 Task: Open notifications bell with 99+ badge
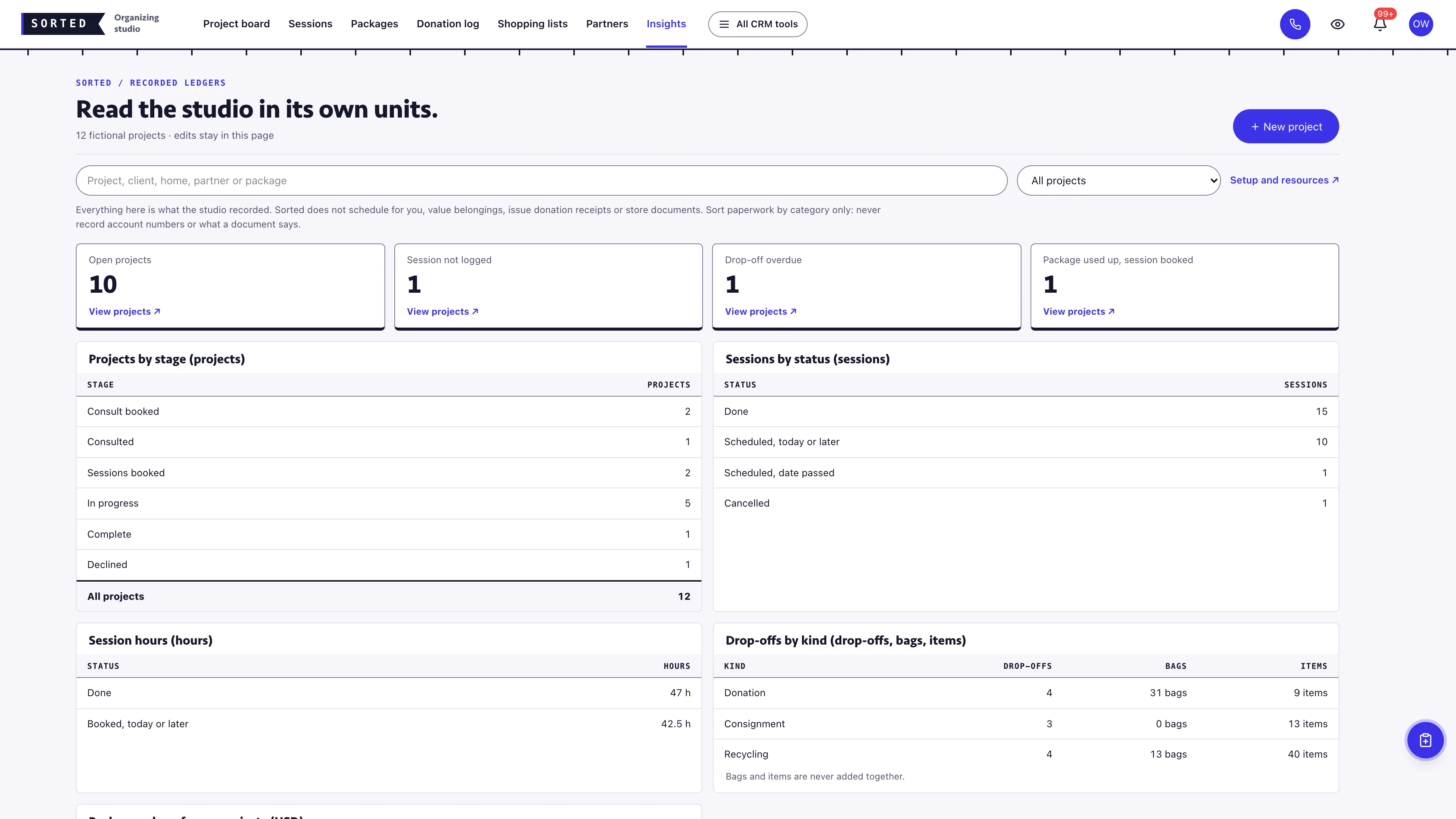[1380, 24]
